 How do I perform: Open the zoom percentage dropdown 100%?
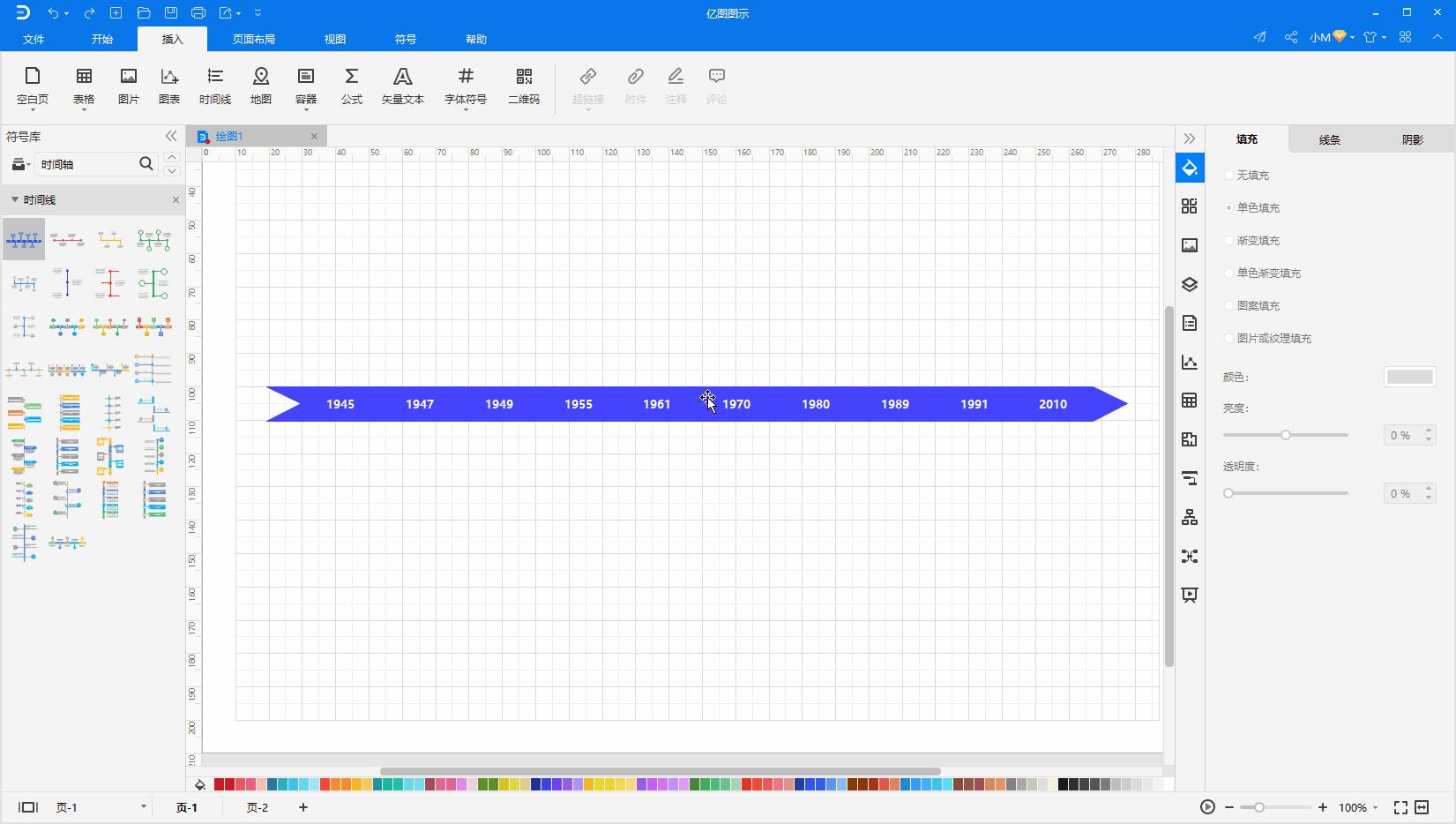click(x=1358, y=807)
